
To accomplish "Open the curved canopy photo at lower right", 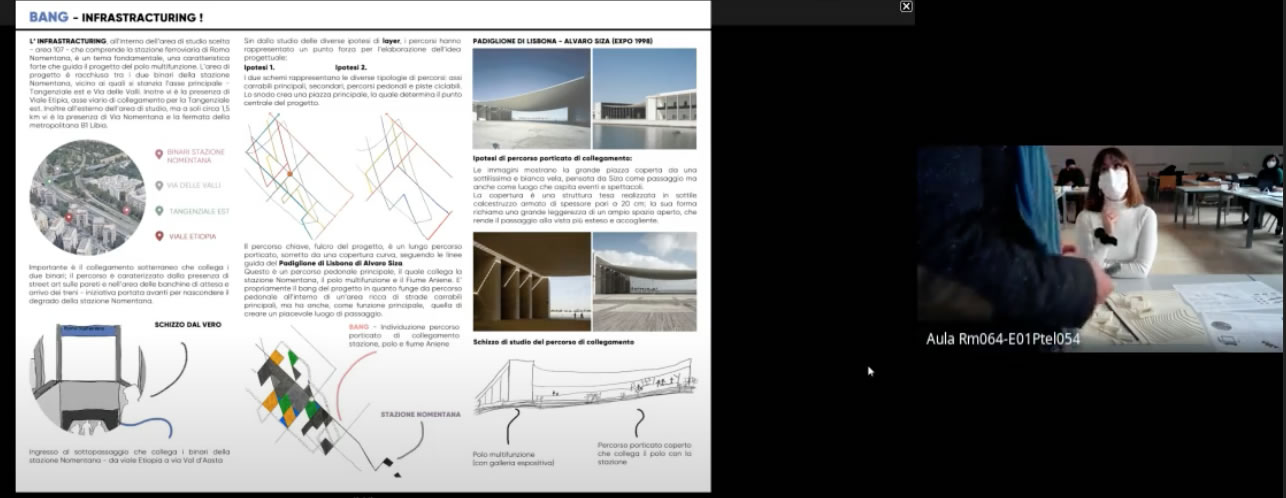I will pyautogui.click(x=645, y=281).
